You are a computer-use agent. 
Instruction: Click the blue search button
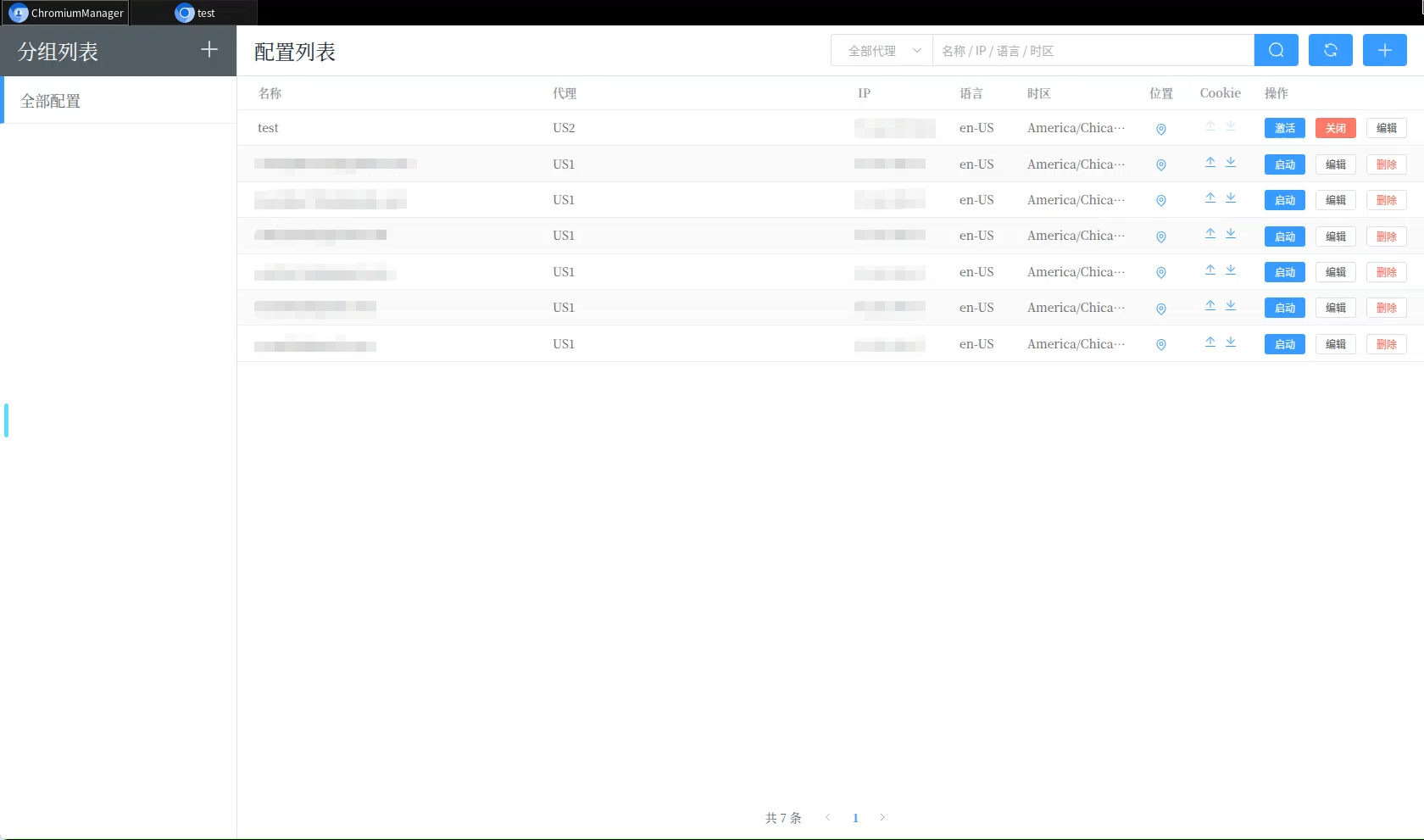pyautogui.click(x=1276, y=50)
